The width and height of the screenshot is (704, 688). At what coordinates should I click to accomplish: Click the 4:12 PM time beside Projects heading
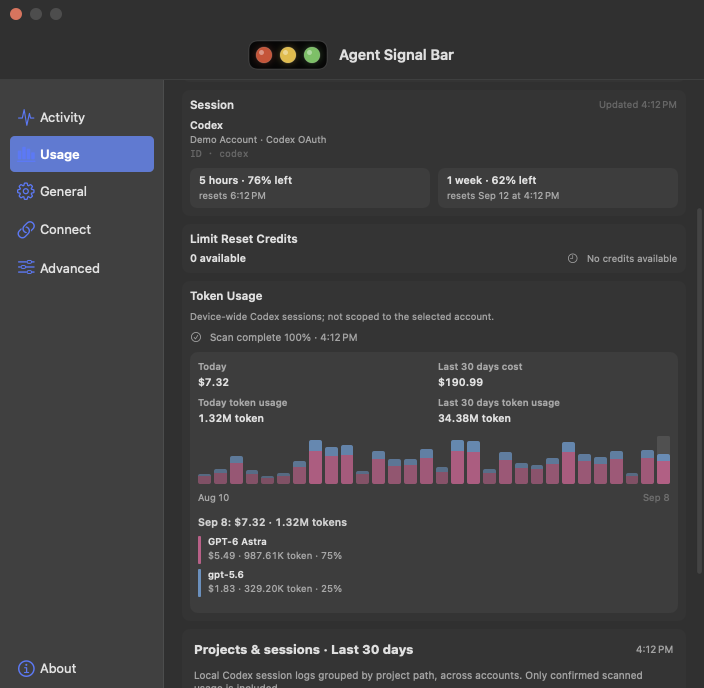(x=654, y=649)
